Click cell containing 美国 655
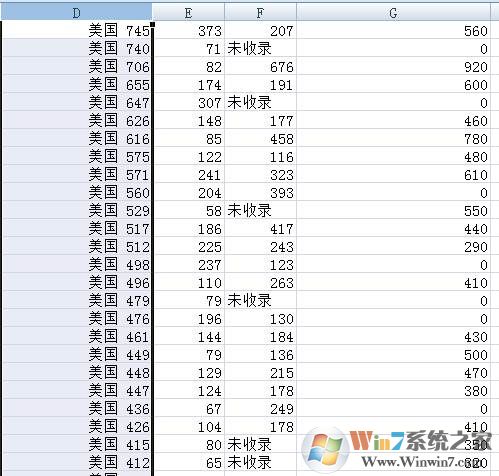The image size is (499, 476). pyautogui.click(x=77, y=84)
